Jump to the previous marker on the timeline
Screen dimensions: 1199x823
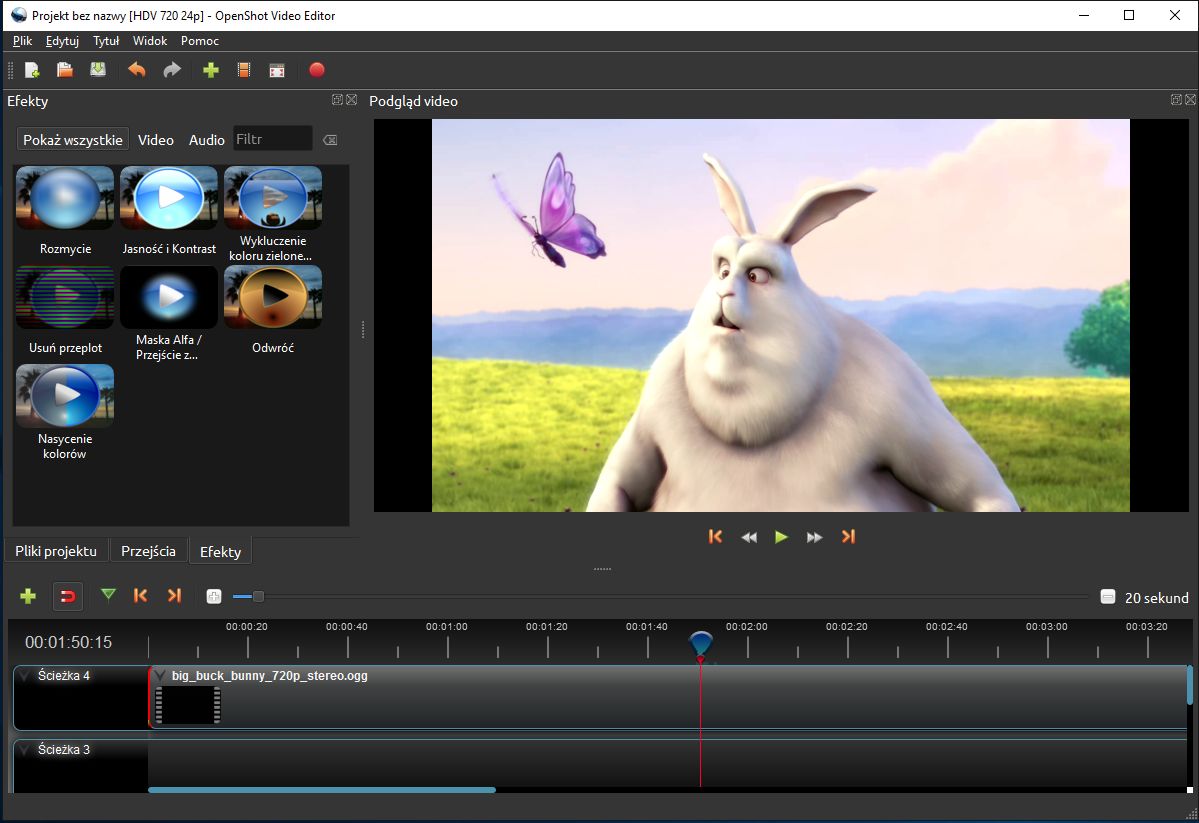click(x=141, y=595)
